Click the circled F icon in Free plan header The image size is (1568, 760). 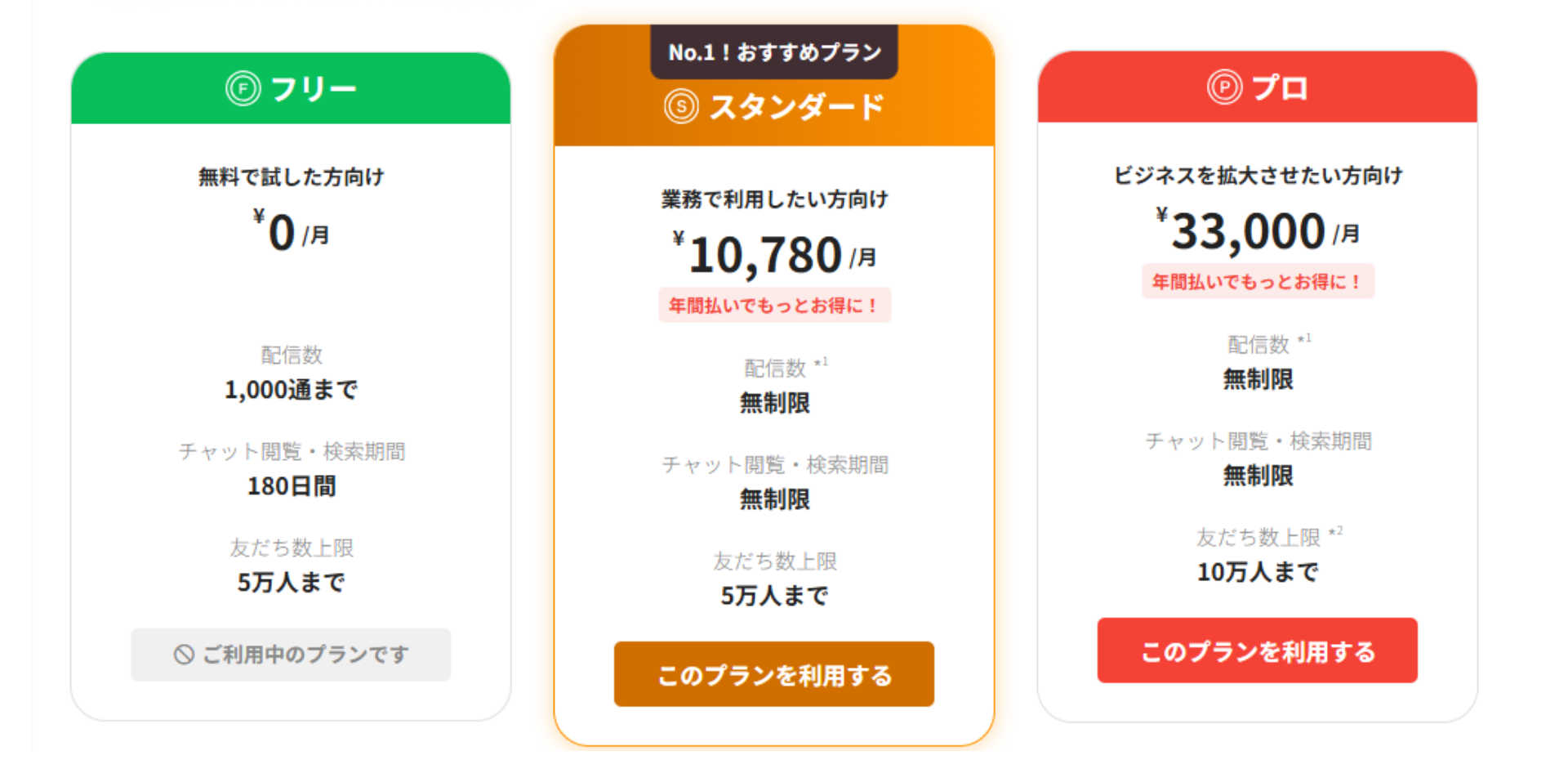[243, 88]
